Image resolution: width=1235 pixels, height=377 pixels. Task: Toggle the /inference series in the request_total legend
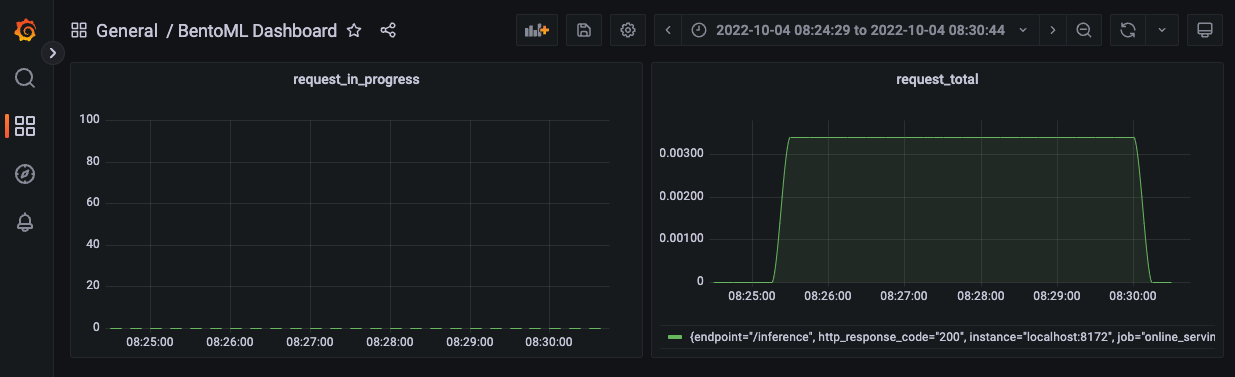pos(952,338)
